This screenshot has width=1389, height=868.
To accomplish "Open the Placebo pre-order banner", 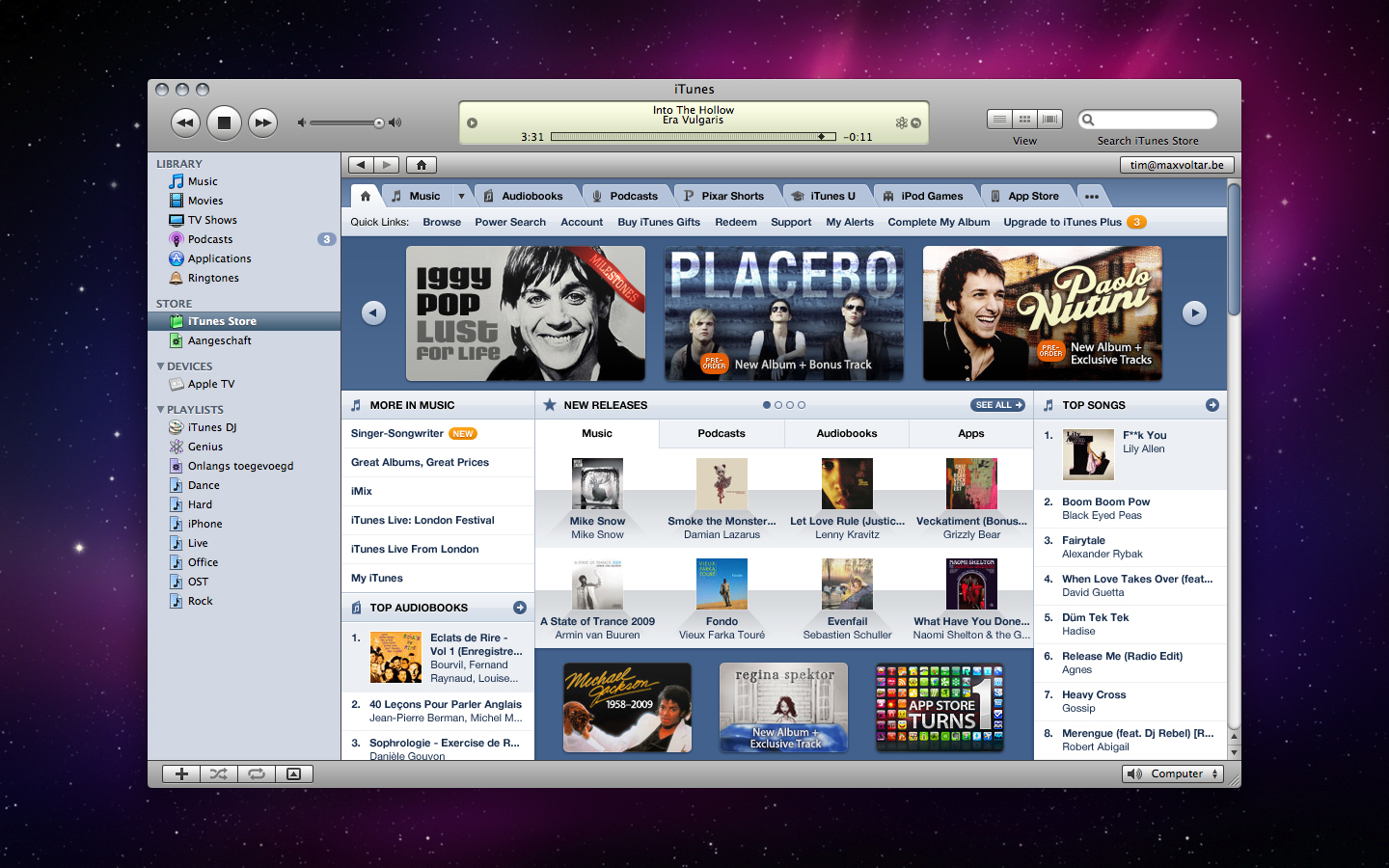I will (784, 313).
